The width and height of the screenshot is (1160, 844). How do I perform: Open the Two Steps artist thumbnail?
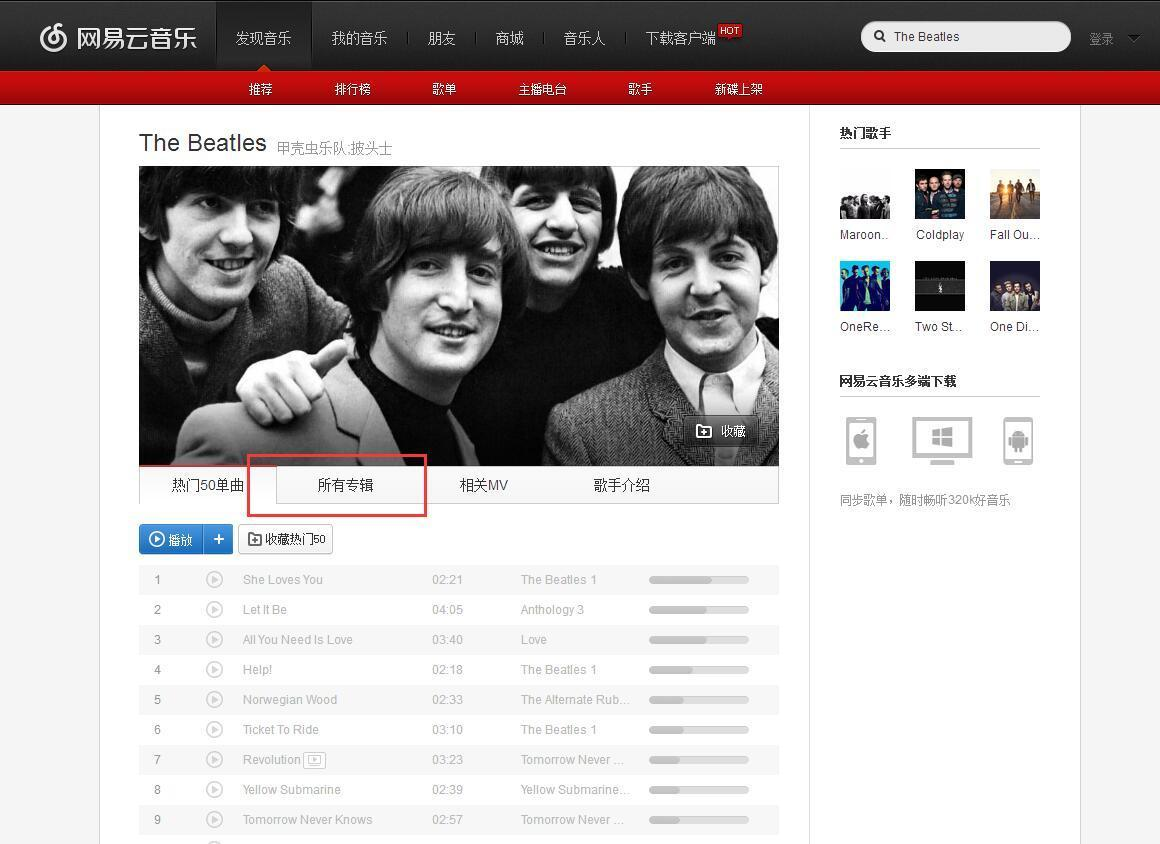point(940,286)
